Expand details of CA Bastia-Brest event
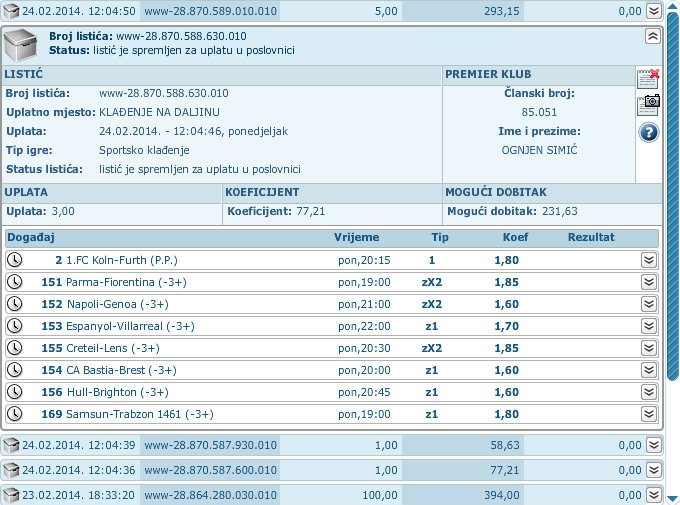 [x=649, y=370]
